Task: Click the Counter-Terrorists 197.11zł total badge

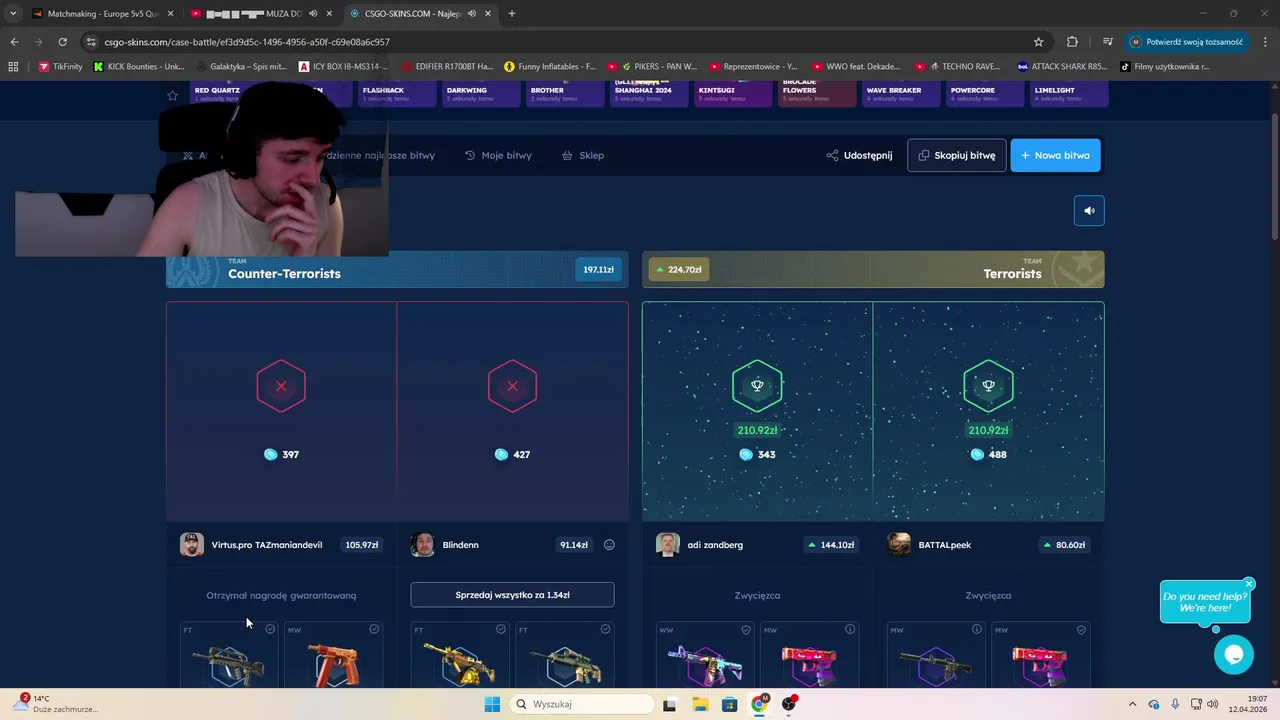Action: tap(598, 270)
